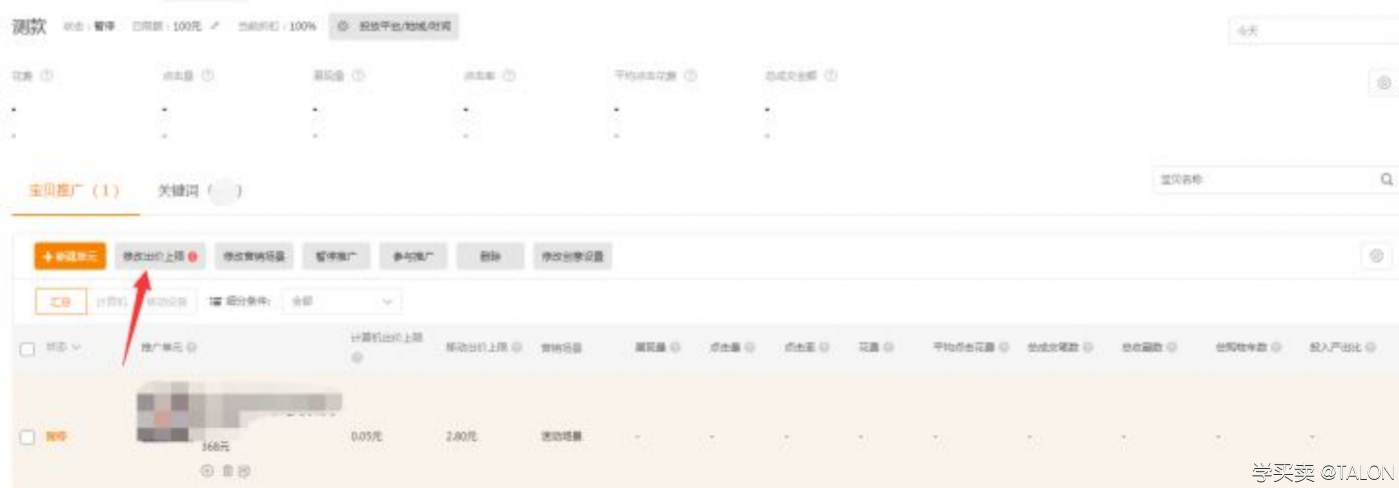Click help icon beside 移动出价上限 header
1399x488 pixels.
click(516, 348)
